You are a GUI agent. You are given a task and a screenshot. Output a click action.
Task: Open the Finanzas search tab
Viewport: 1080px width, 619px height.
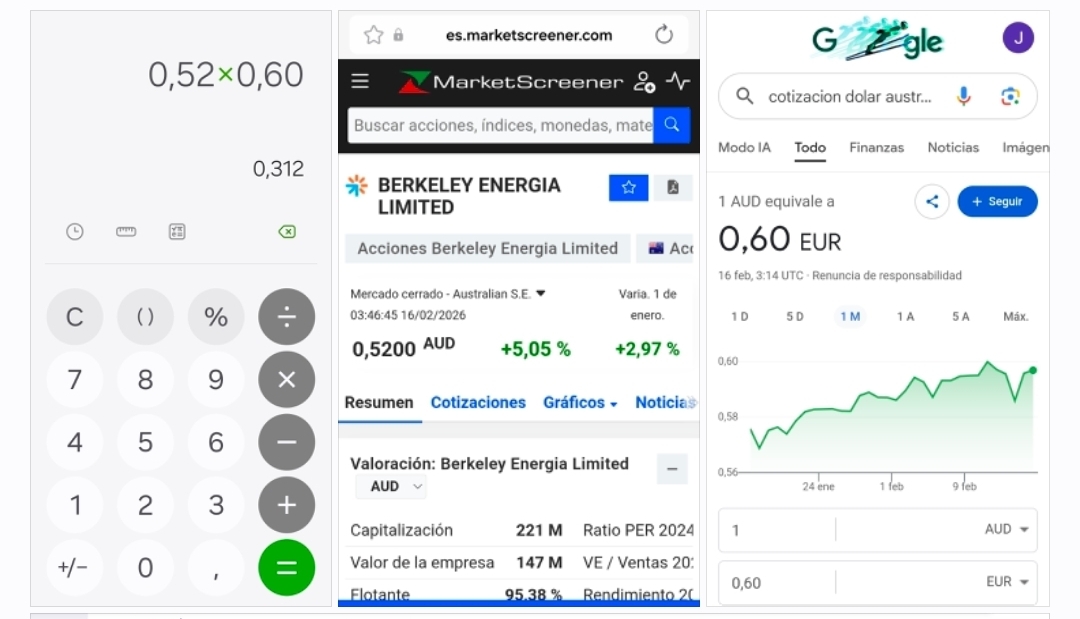[x=876, y=147]
